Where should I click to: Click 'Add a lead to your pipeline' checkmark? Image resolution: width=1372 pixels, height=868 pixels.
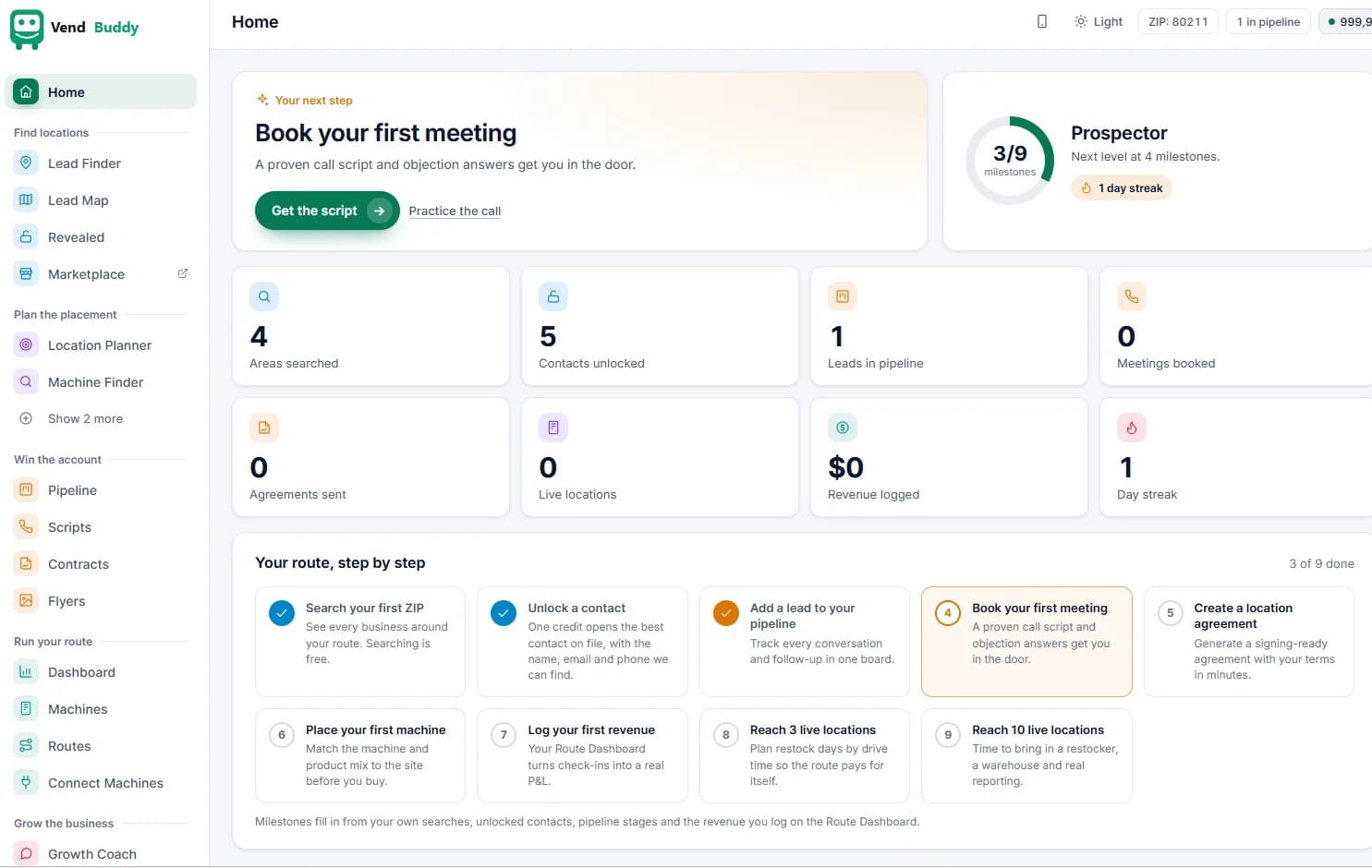point(726,613)
